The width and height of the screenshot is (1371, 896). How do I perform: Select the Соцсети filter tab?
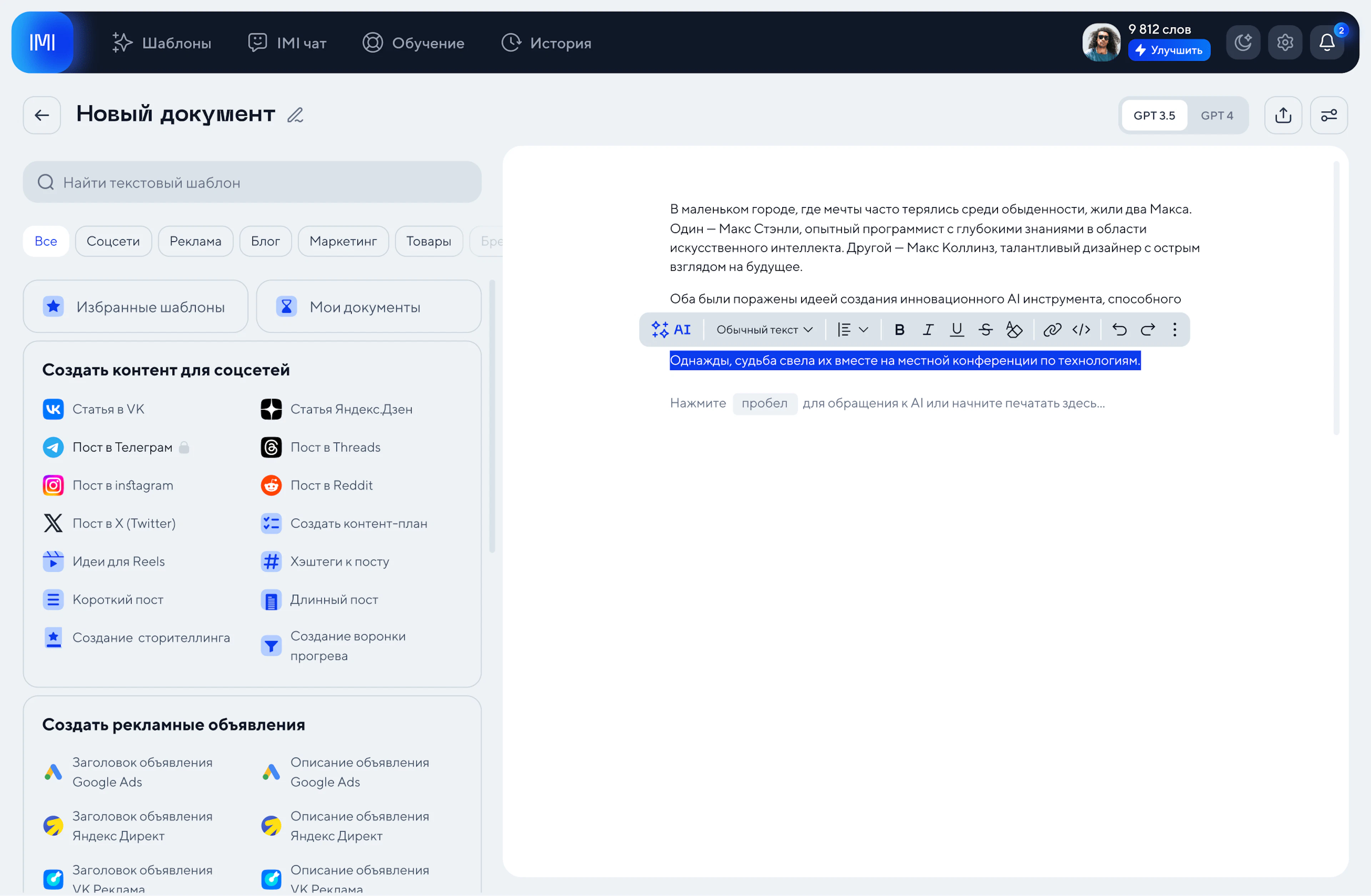pyautogui.click(x=114, y=241)
